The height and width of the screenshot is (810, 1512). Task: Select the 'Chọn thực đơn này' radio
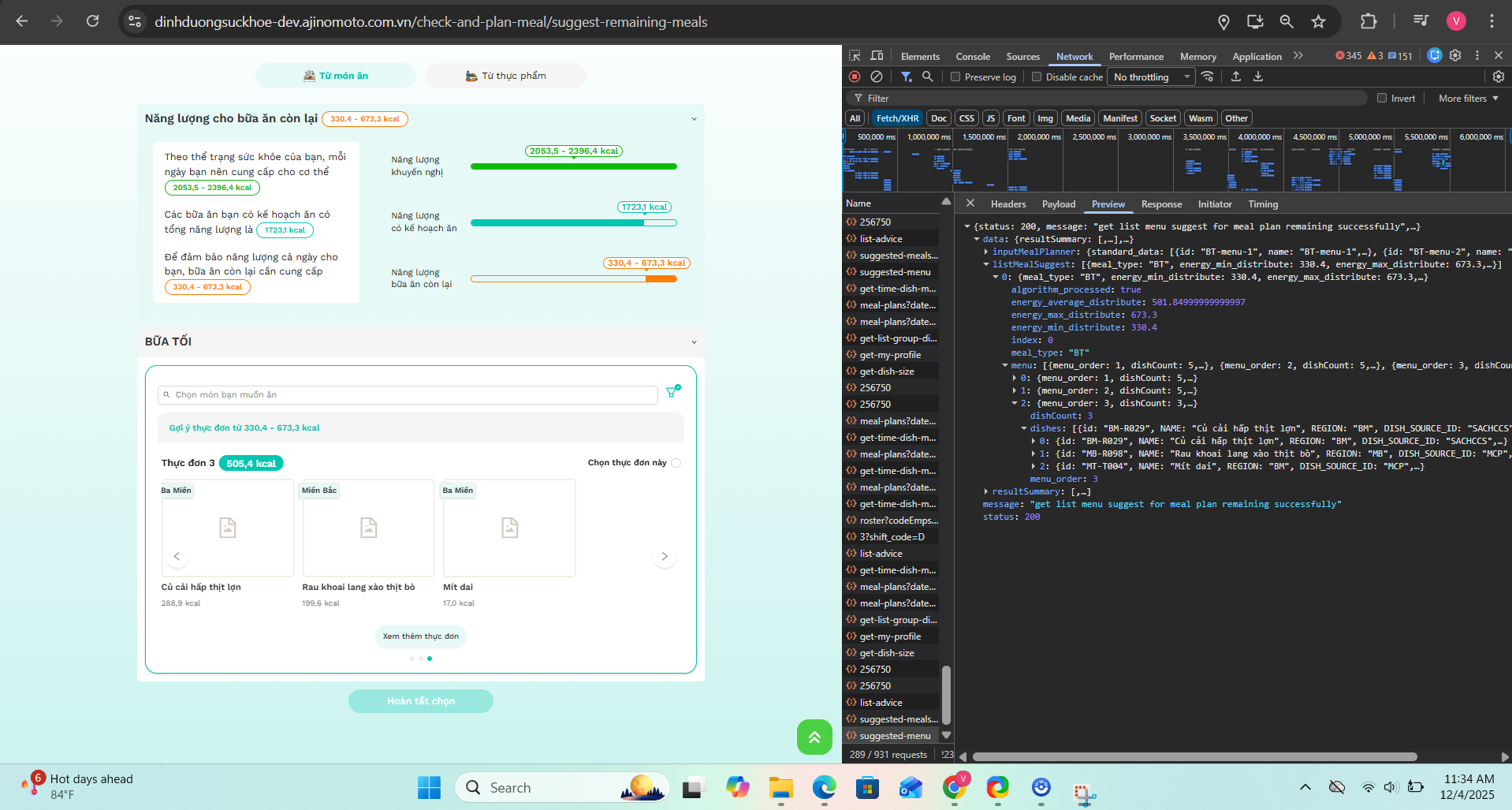tap(676, 463)
